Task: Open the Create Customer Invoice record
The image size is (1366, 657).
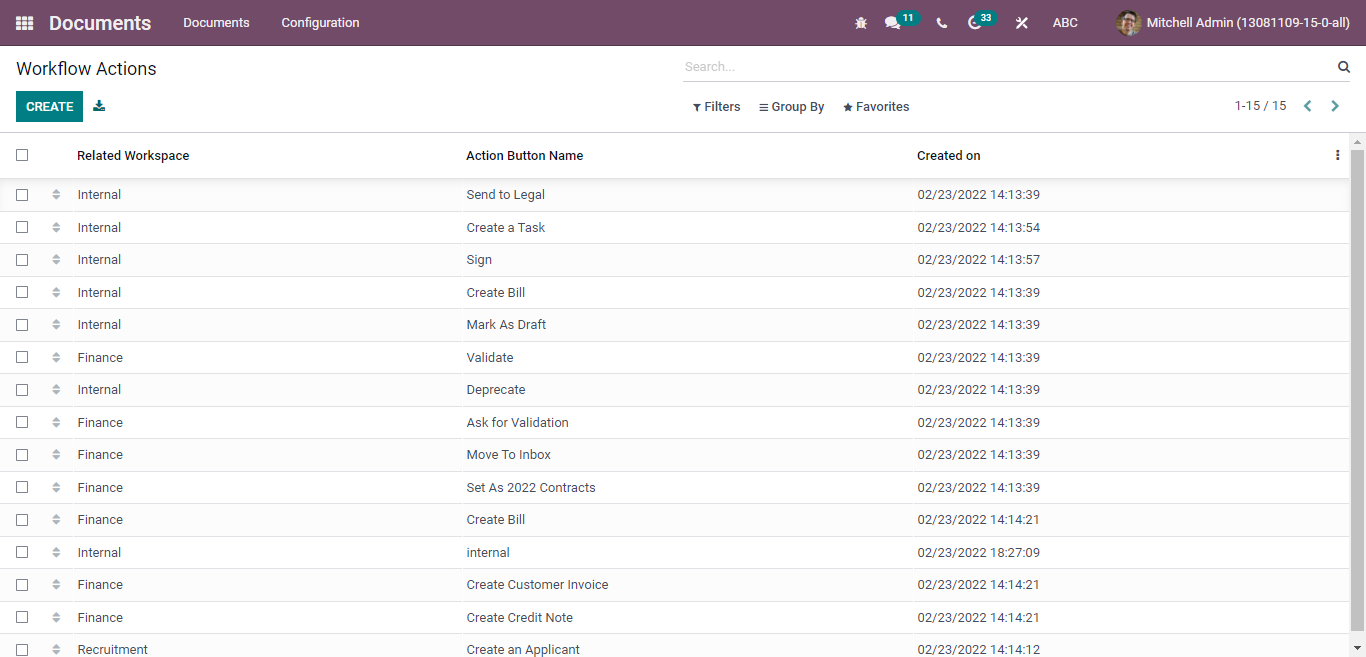Action: [537, 585]
